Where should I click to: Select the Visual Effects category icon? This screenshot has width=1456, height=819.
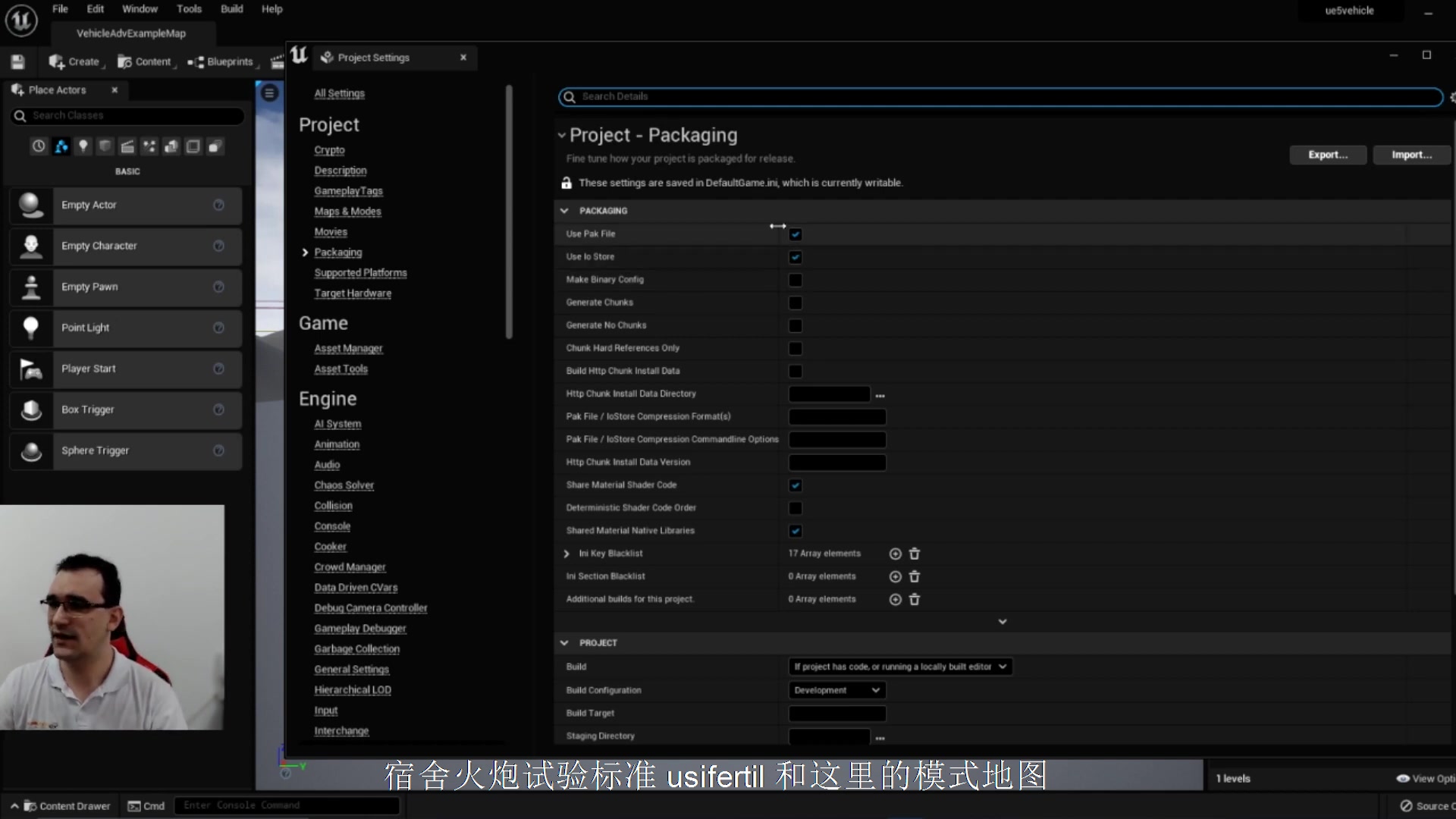coord(149,146)
